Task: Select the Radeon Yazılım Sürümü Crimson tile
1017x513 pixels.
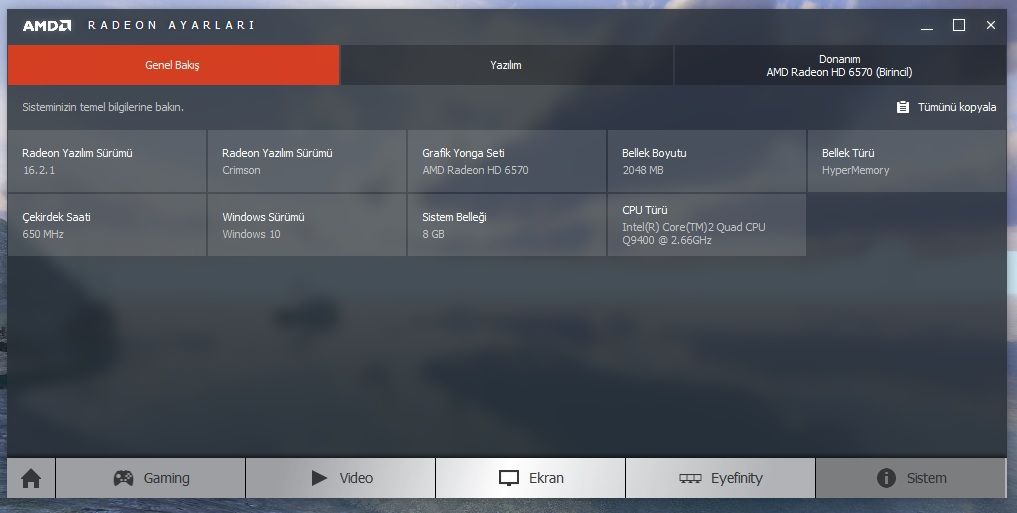Action: pos(307,161)
